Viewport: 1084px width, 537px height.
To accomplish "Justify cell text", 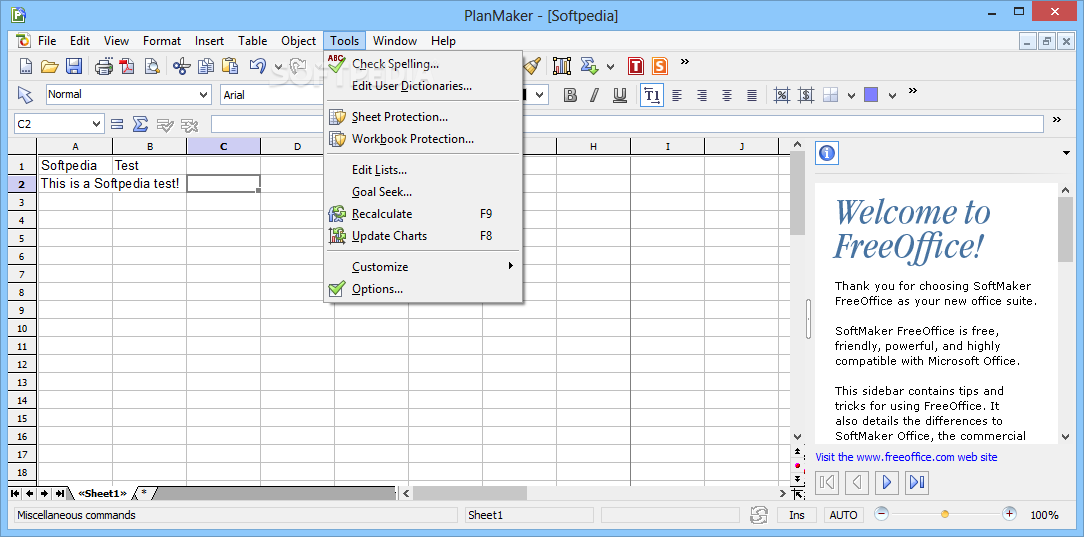I will 751,95.
